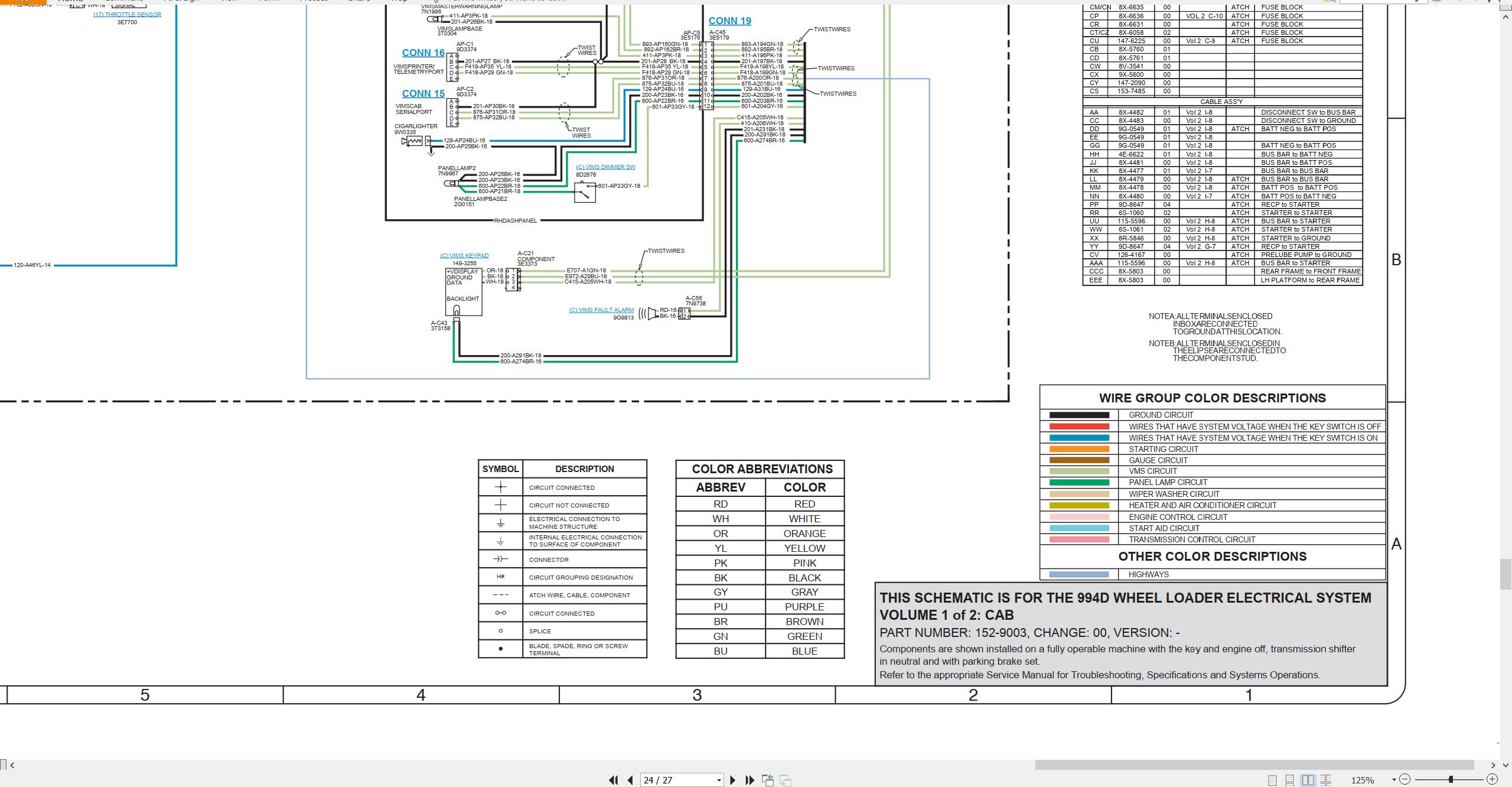Follow the (17) THROTTLE SENSOR link
This screenshot has height=787, width=1512.
(x=127, y=14)
